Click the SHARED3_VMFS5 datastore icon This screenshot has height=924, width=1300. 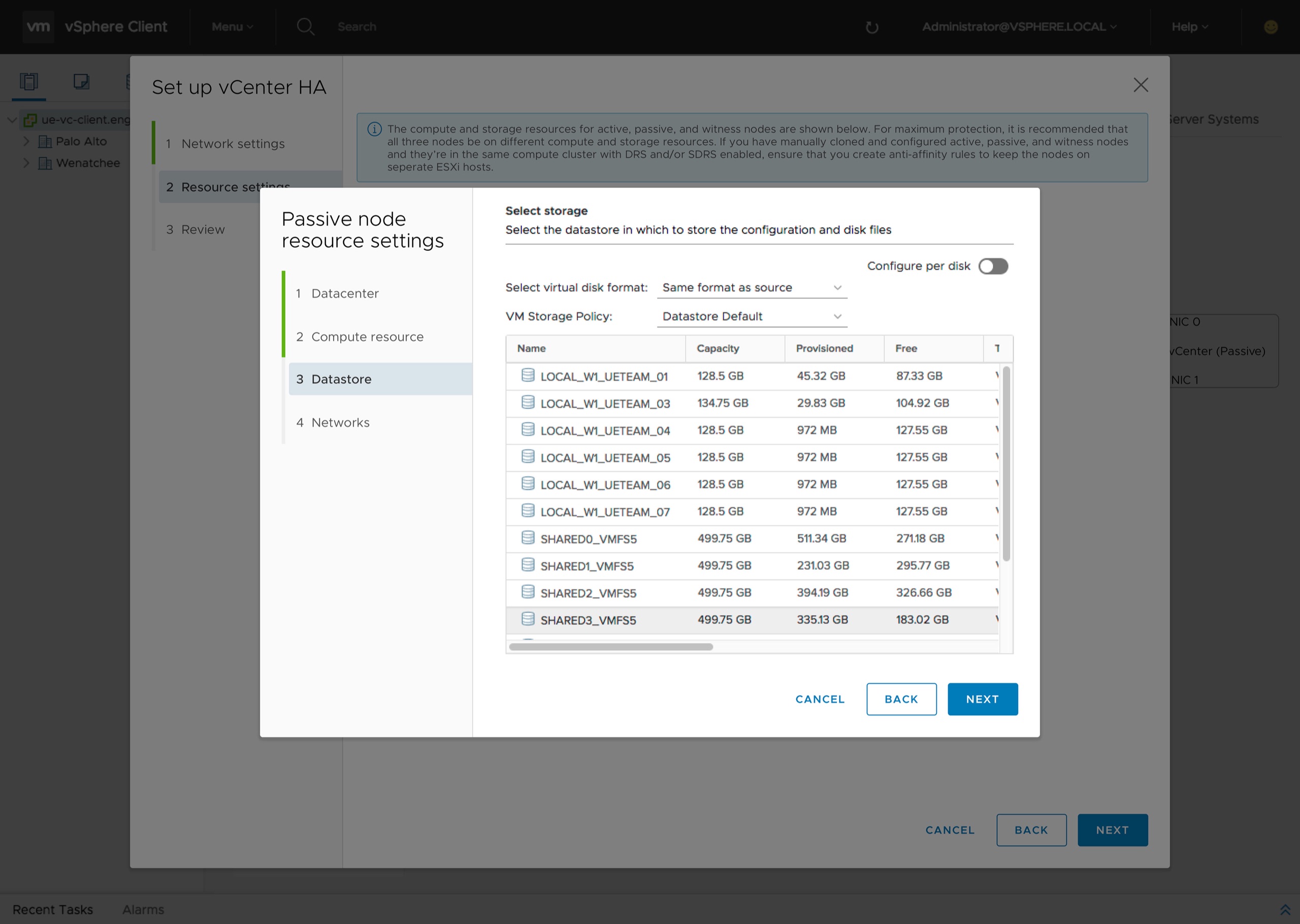click(x=528, y=619)
